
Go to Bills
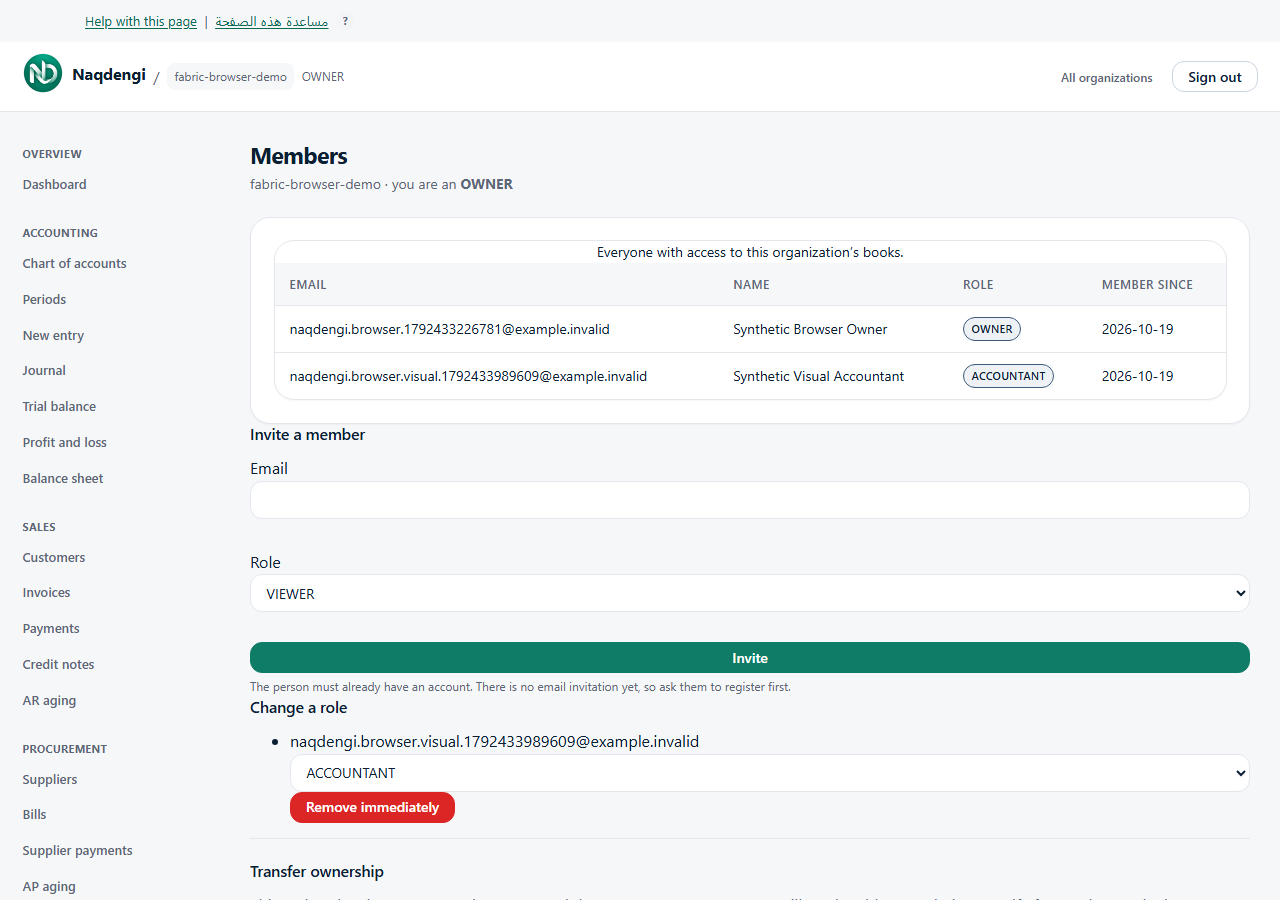coord(35,815)
